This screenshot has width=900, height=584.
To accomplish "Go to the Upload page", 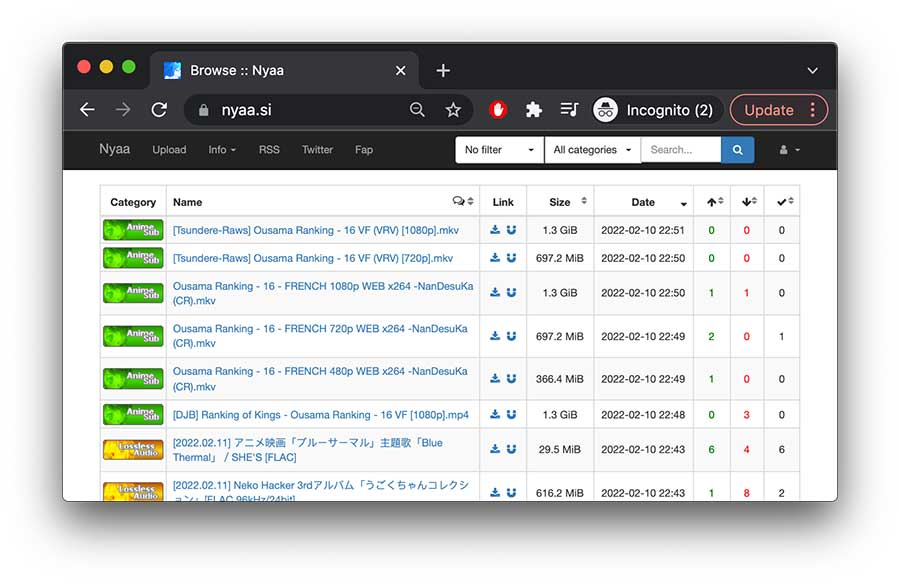I will coord(169,150).
